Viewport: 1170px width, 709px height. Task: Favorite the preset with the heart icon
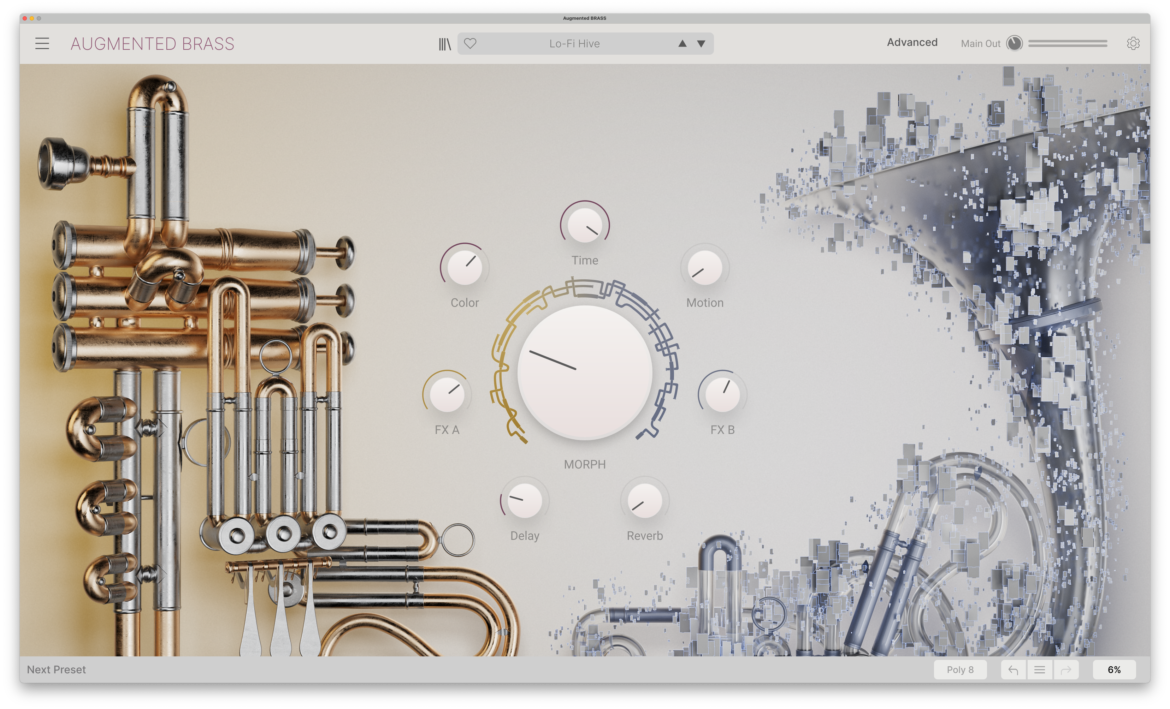470,44
